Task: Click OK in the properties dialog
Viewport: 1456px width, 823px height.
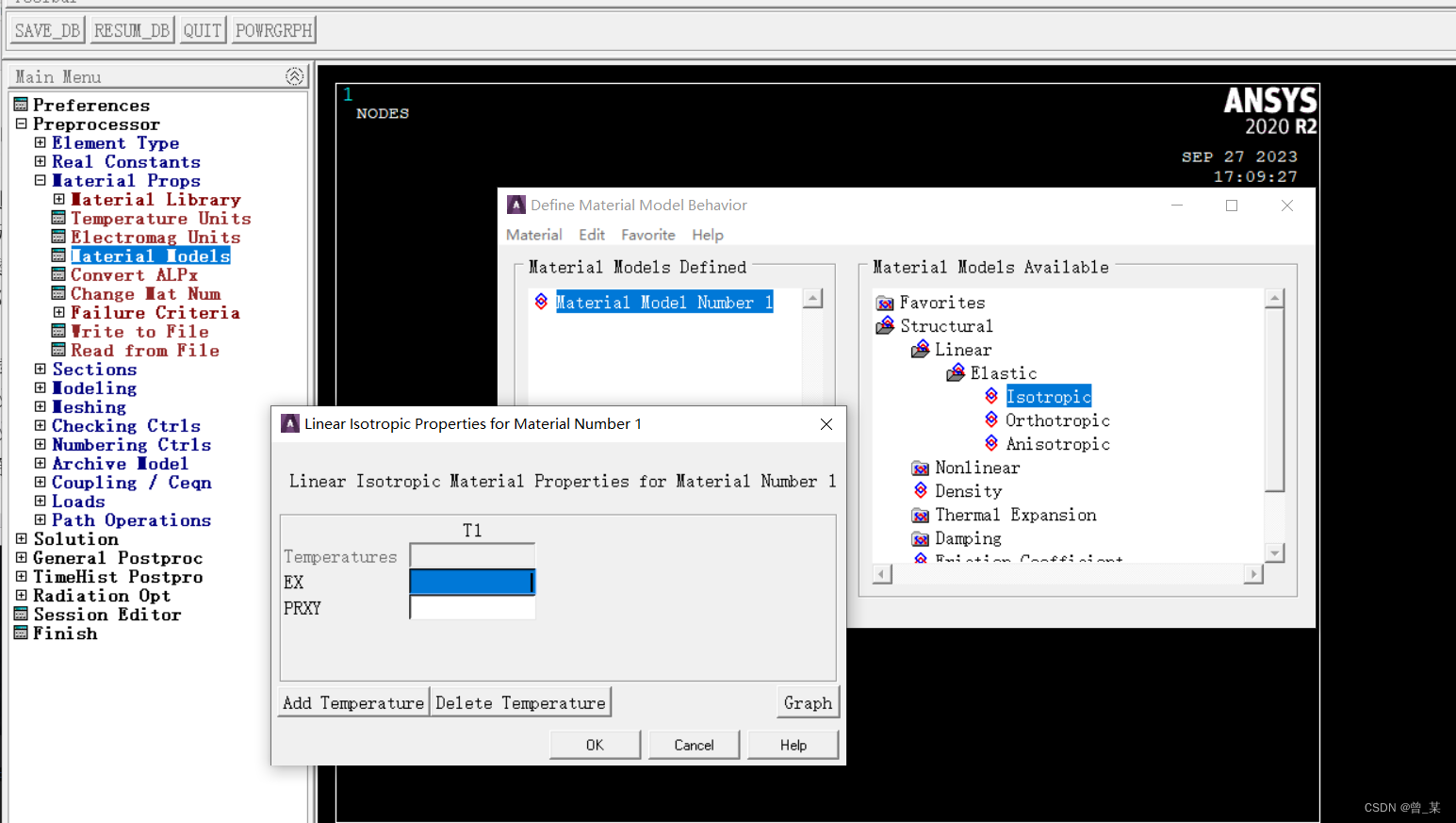Action: point(595,745)
